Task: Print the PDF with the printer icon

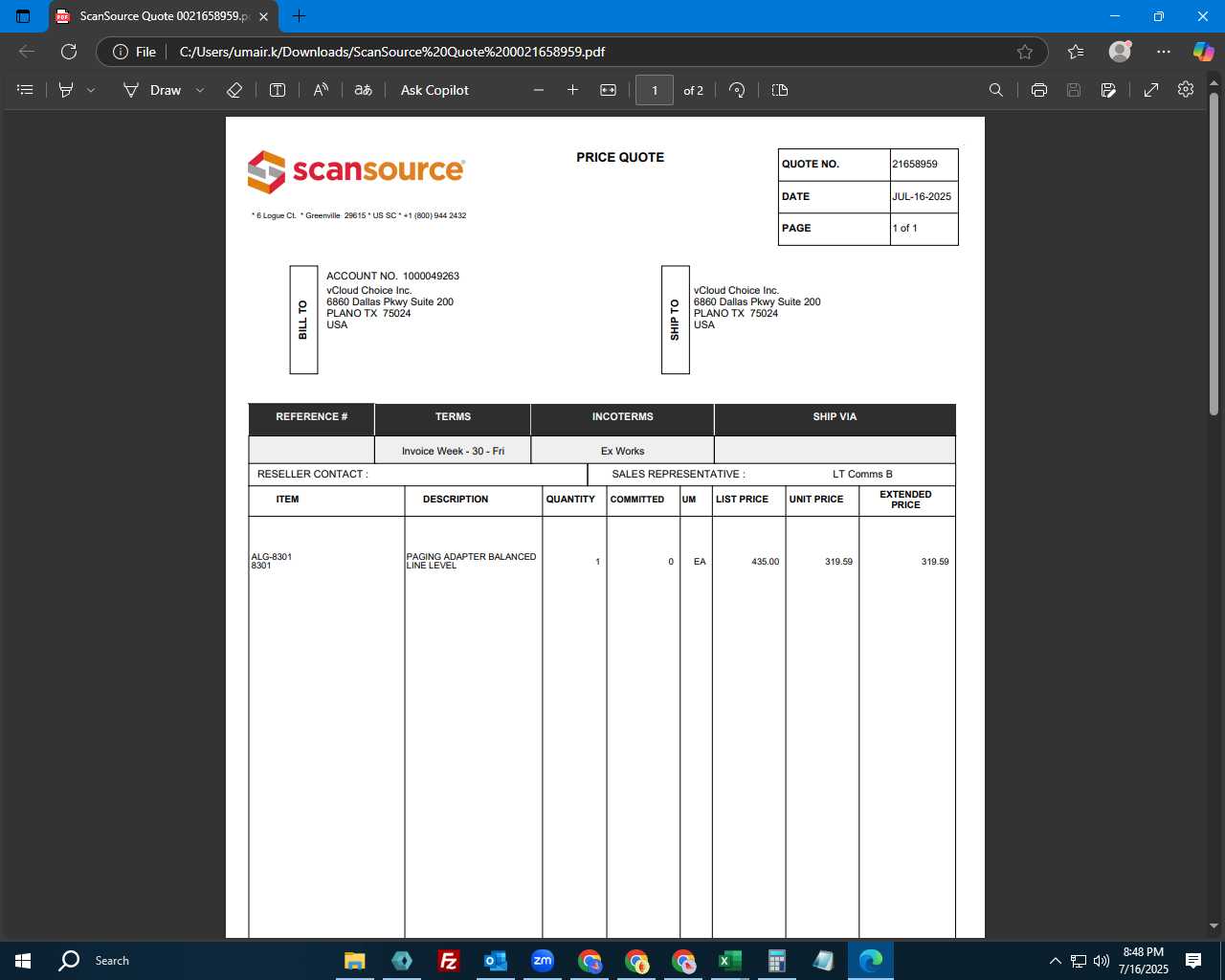Action: 1039,90
